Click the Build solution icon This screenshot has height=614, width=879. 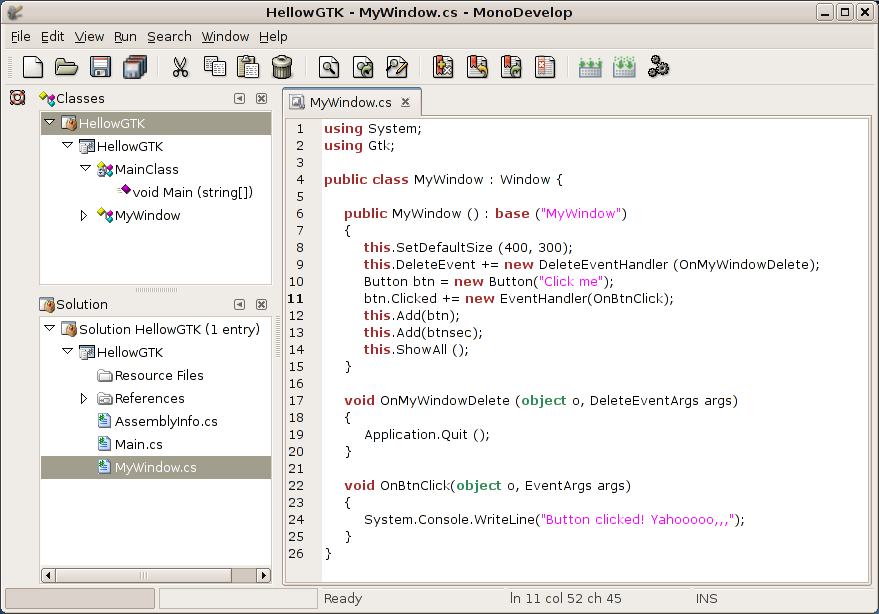tap(590, 67)
